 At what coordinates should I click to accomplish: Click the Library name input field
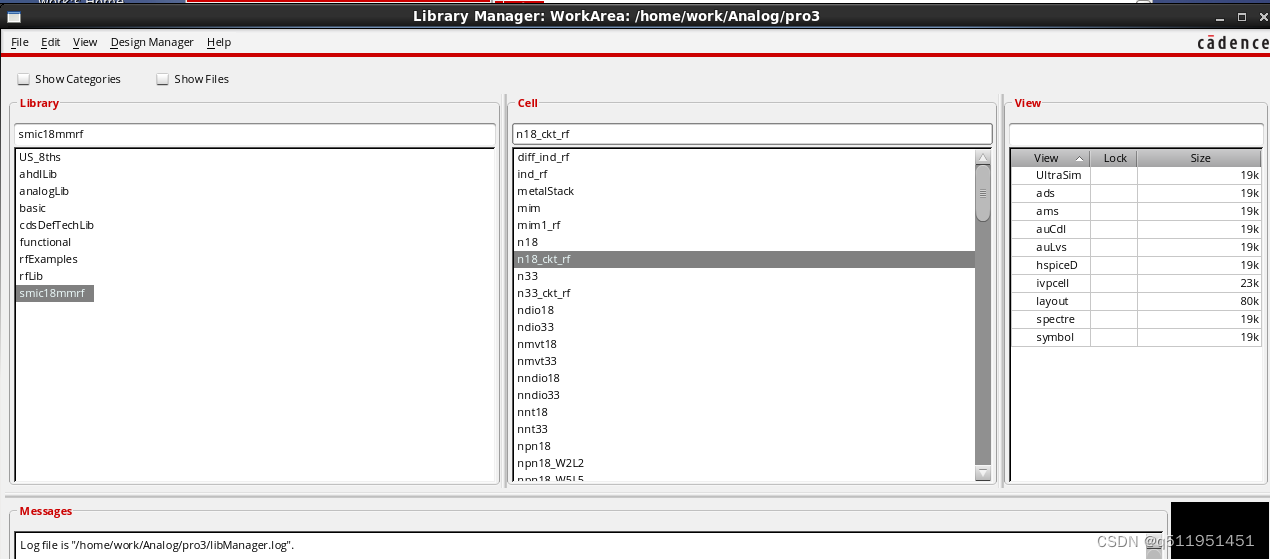tap(255, 134)
